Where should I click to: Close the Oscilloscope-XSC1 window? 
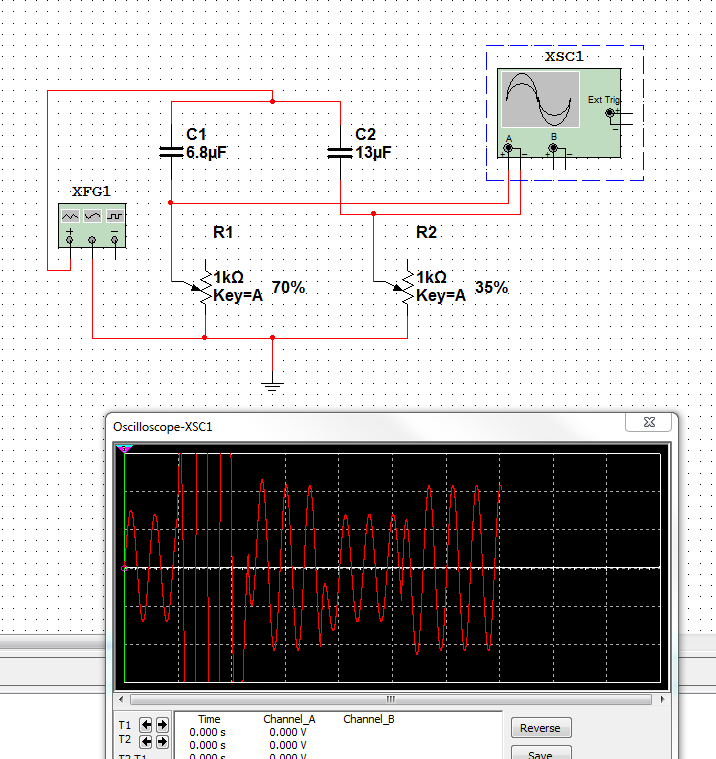(649, 422)
